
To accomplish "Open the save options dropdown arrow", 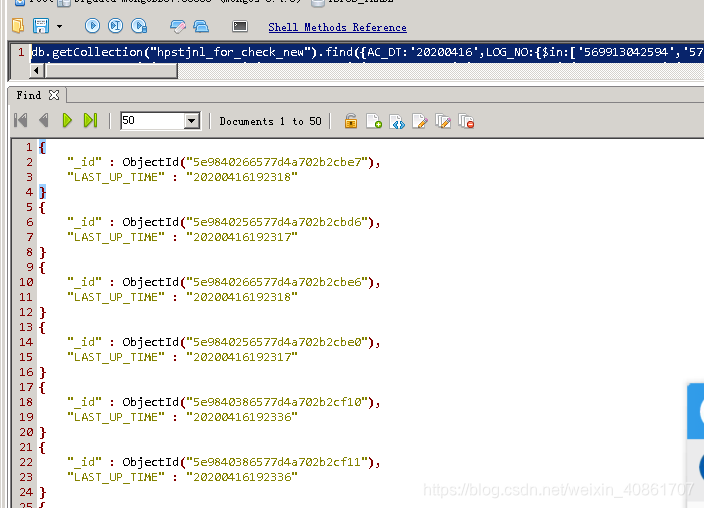I will pyautogui.click(x=59, y=27).
